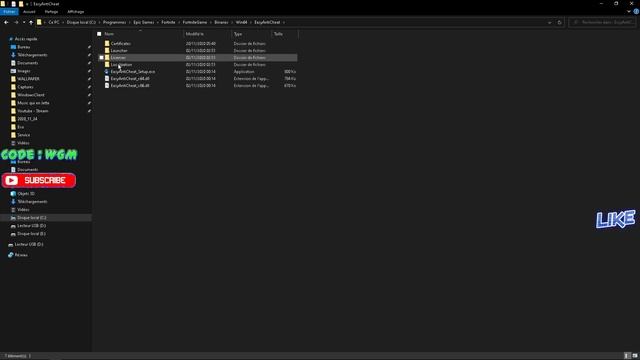Open the WALLPAPER sidebar folder

(28, 79)
